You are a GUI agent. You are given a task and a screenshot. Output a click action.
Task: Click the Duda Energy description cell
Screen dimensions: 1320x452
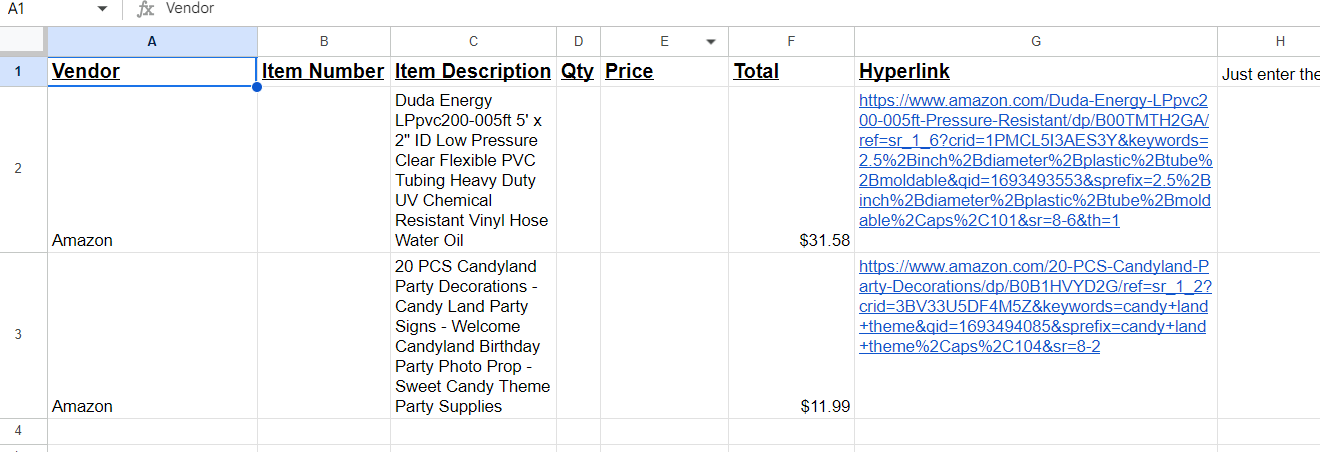[473, 170]
